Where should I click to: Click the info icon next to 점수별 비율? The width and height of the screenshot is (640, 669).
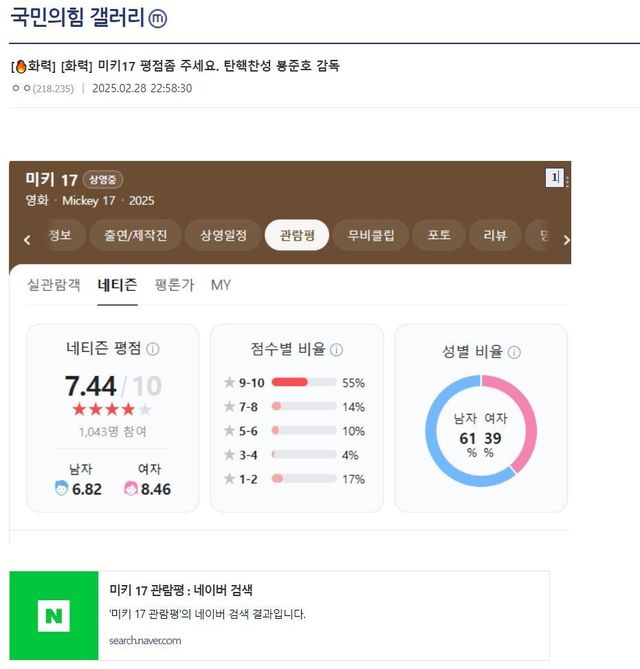[337, 349]
